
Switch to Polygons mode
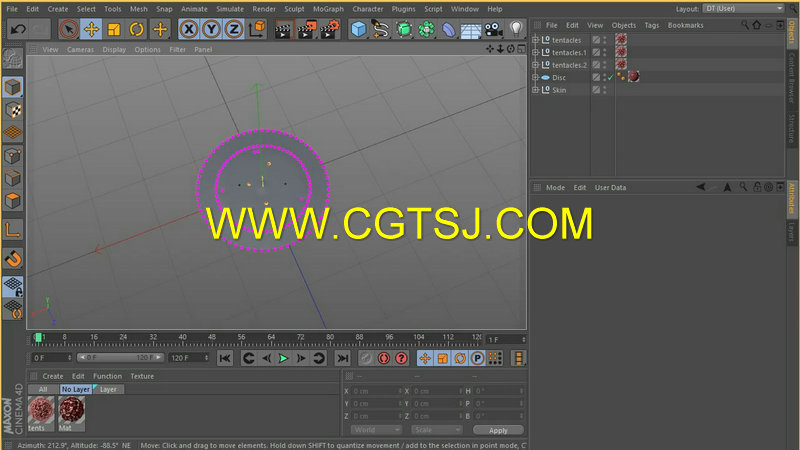coord(13,201)
